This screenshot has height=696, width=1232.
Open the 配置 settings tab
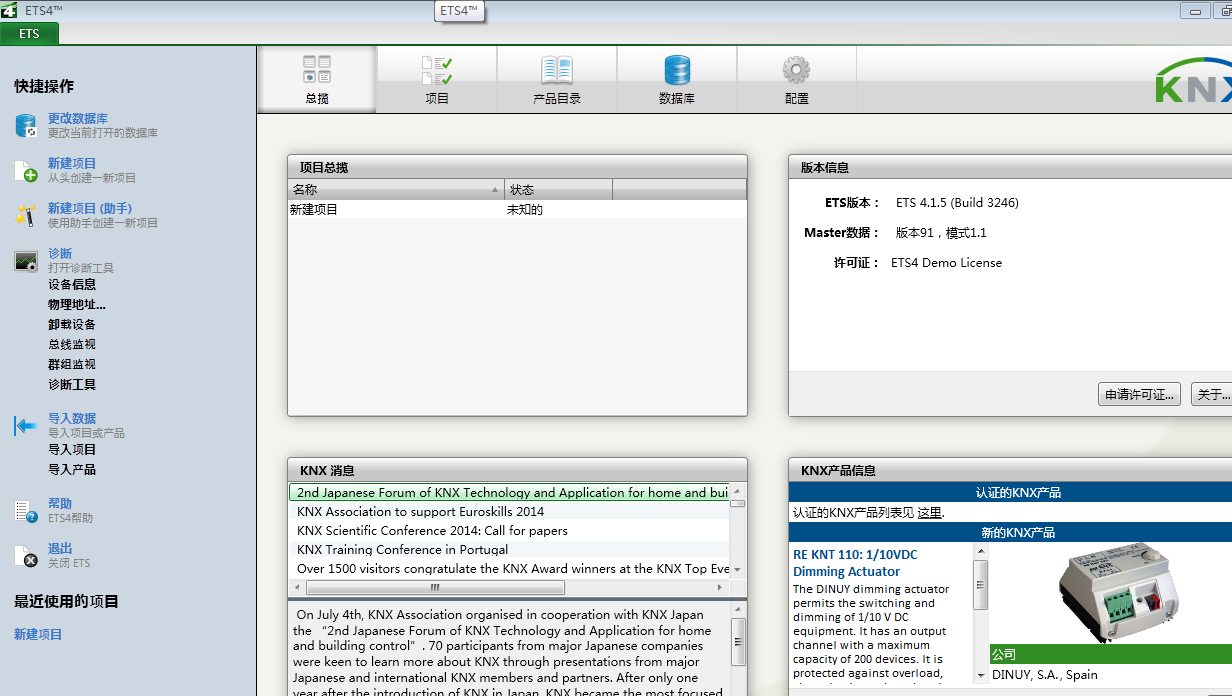(797, 80)
